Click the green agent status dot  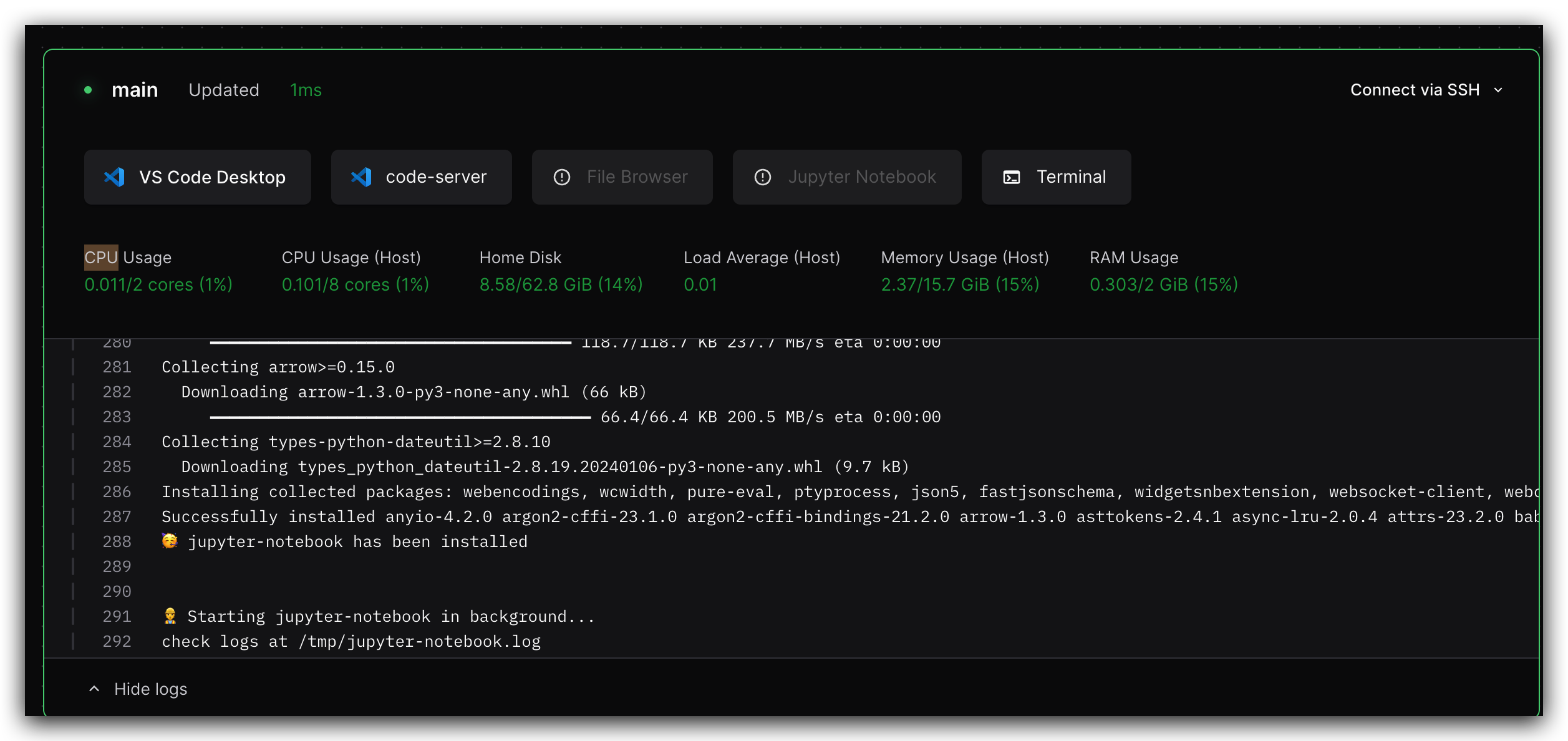click(x=88, y=90)
